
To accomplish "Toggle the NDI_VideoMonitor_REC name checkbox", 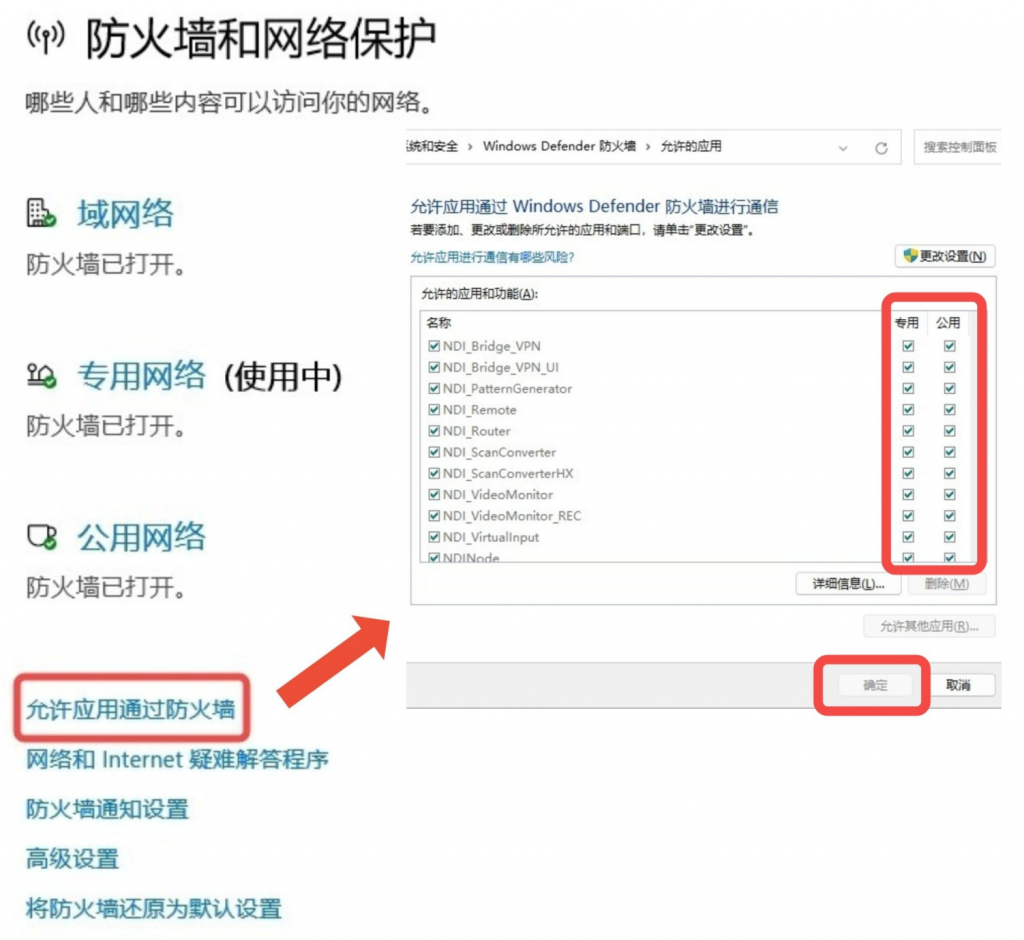I will coord(434,515).
